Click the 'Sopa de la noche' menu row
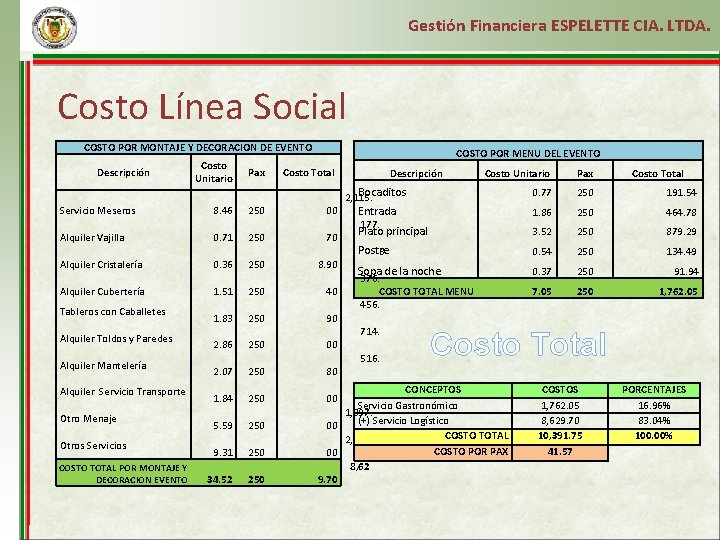 [x=399, y=271]
